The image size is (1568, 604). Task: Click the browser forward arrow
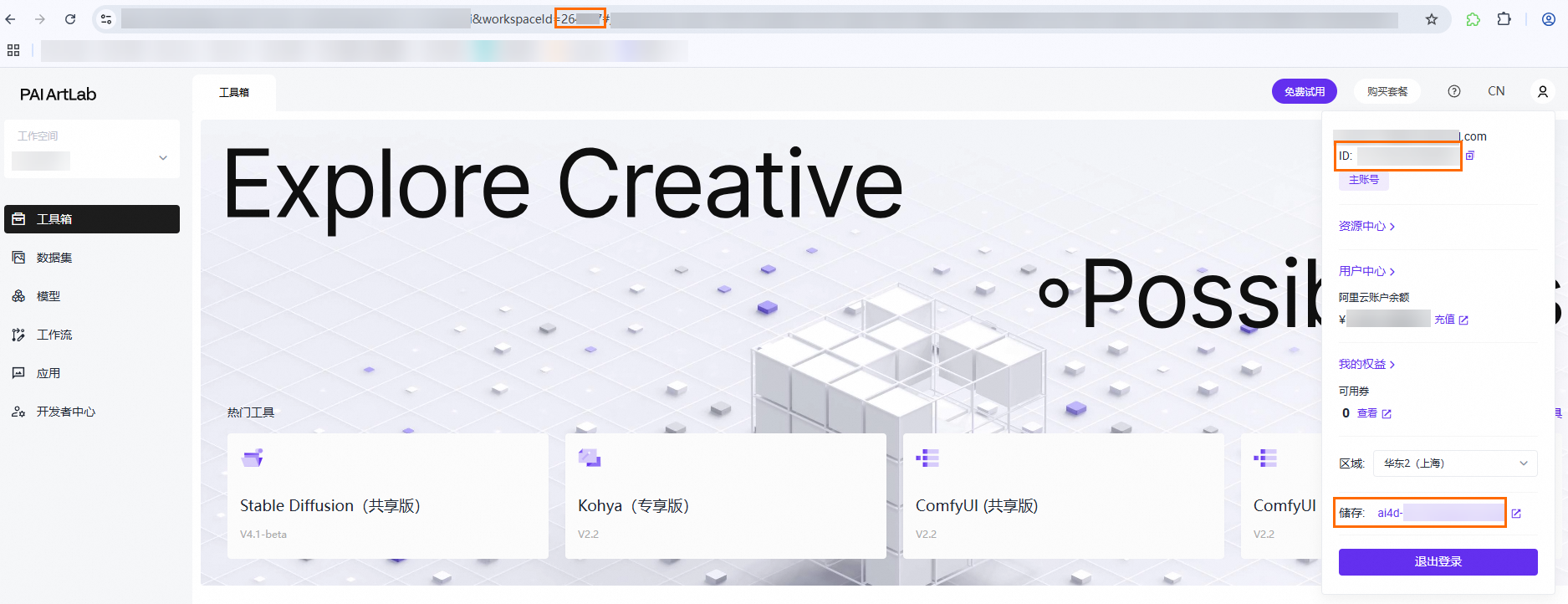(40, 18)
